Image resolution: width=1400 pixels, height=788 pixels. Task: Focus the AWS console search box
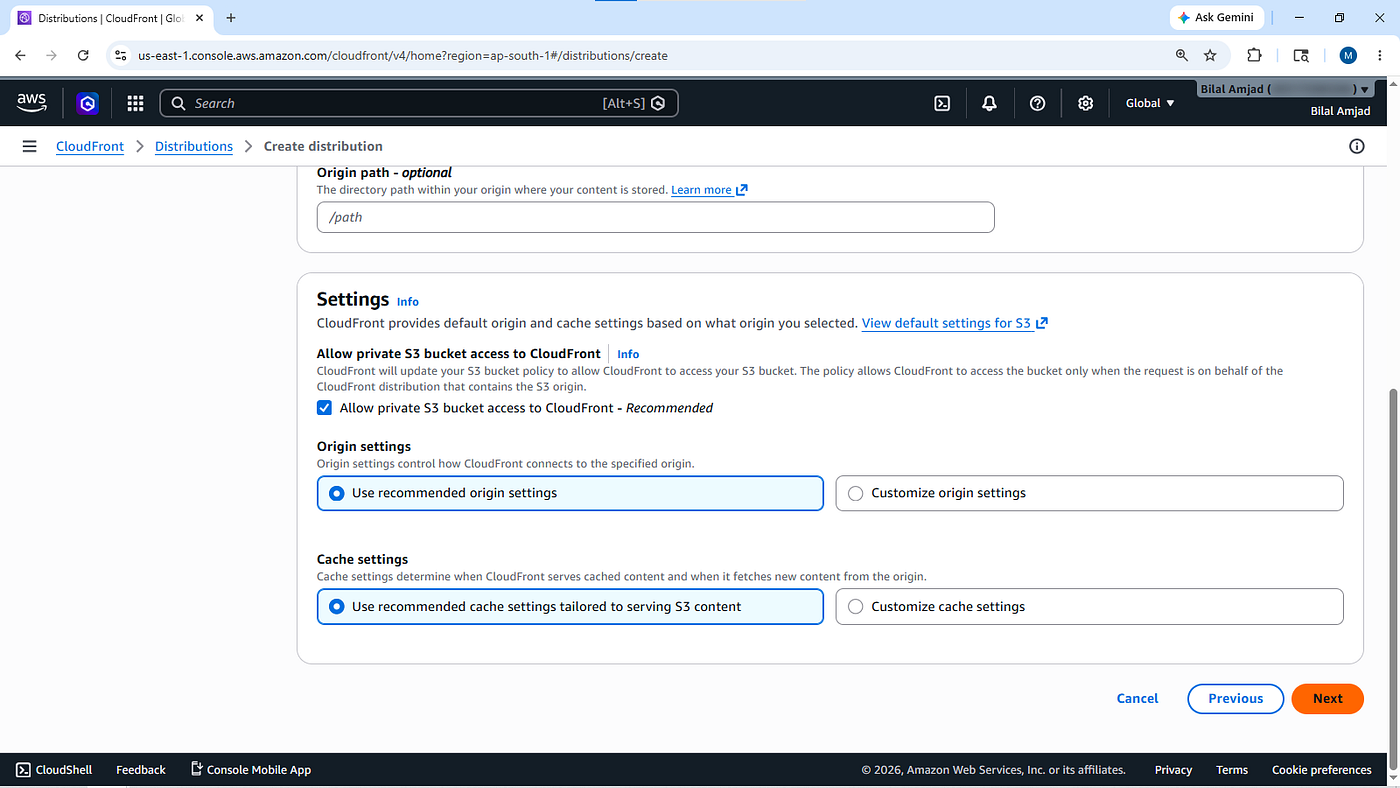[419, 103]
